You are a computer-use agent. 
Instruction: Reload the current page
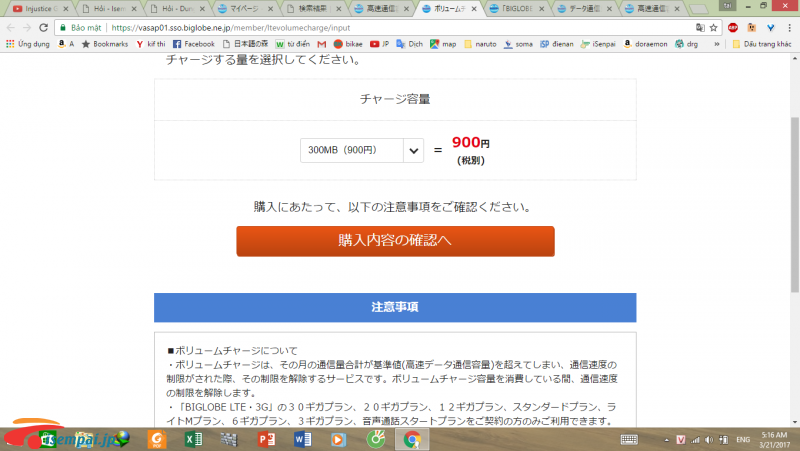coord(45,28)
